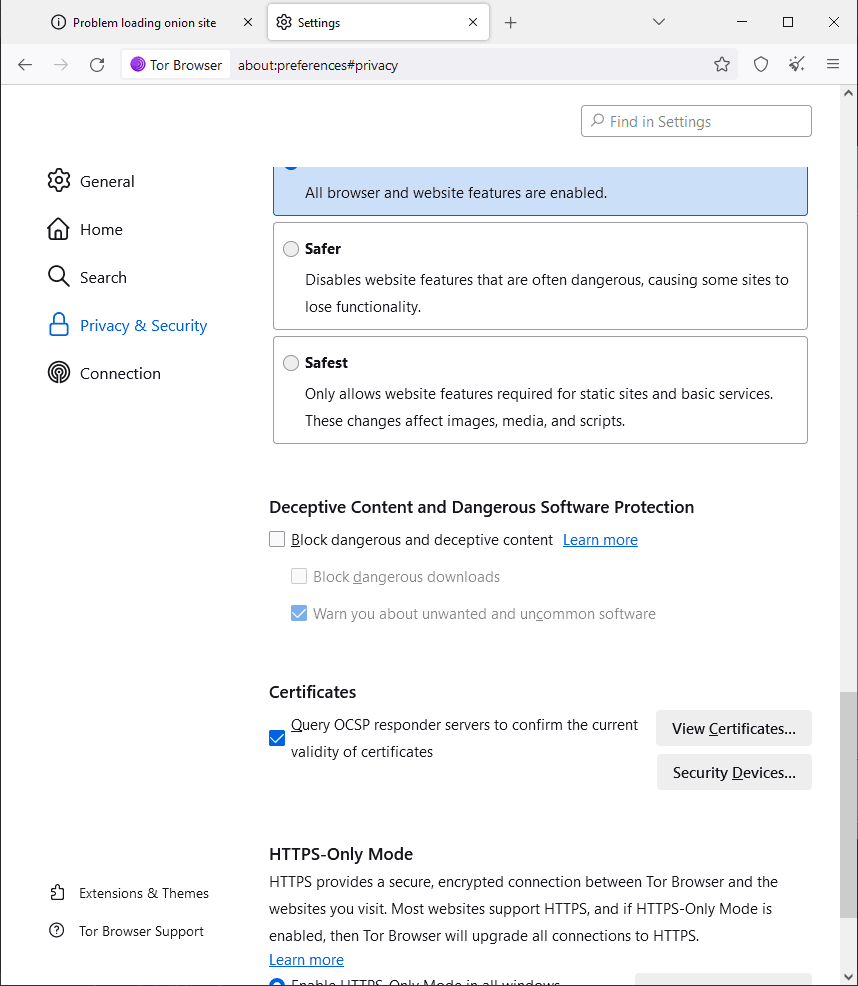This screenshot has height=986, width=858.
Task: Toggle Warn about unwanted and uncommon software
Action: (299, 613)
